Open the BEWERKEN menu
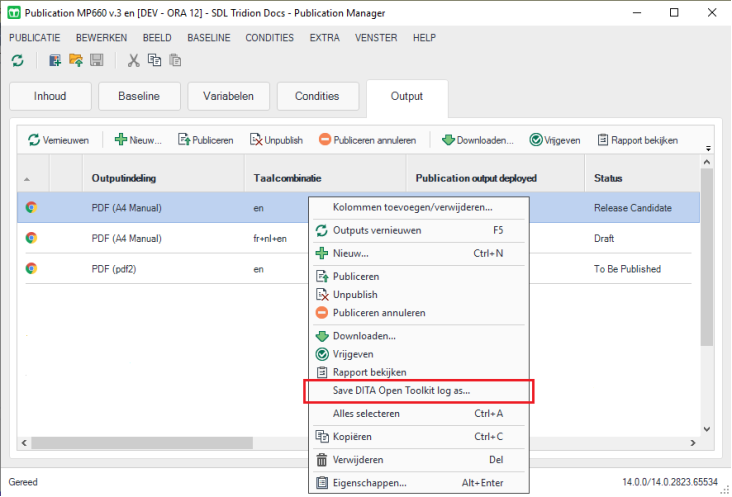This screenshot has height=497, width=732. [x=101, y=38]
